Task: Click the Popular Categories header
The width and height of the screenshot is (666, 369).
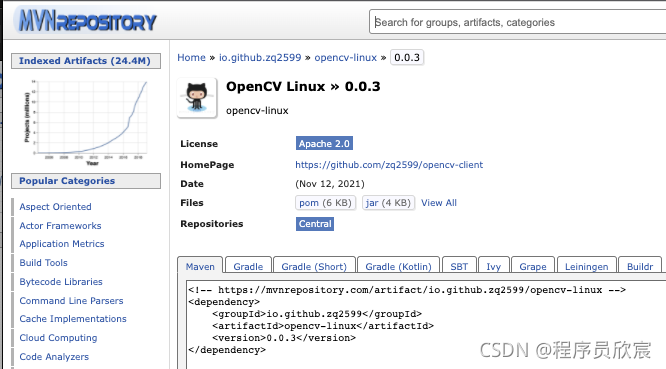Action: (x=86, y=181)
